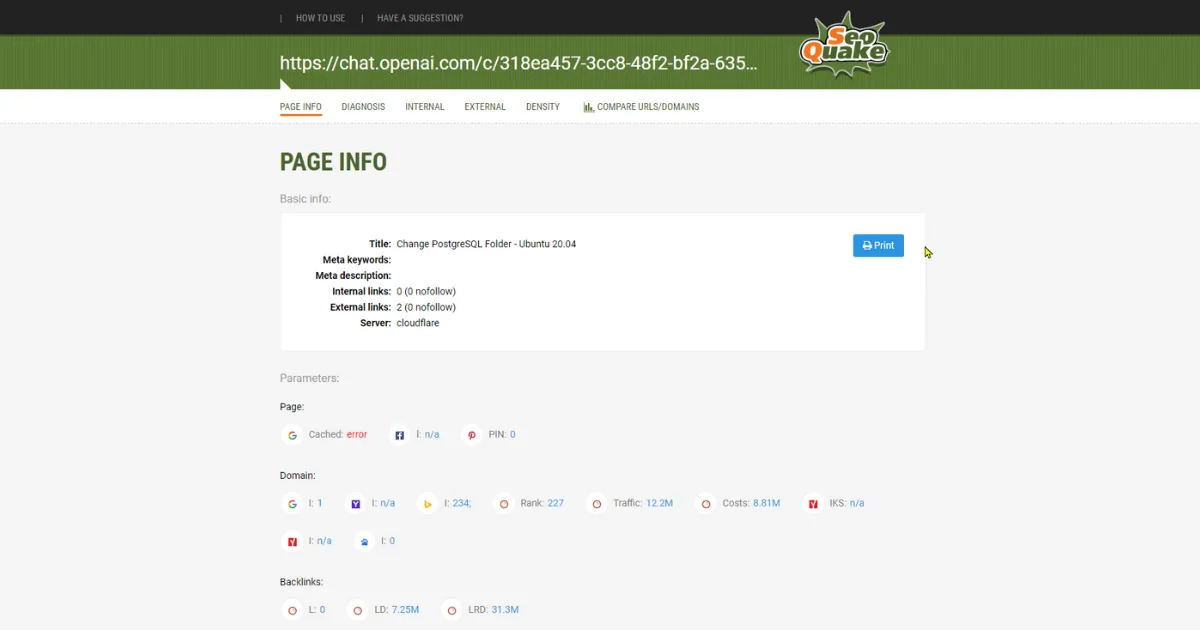
Task: Click the title text Change PostgreSQL Folder - Ubuntu 20.04
Action: [486, 244]
